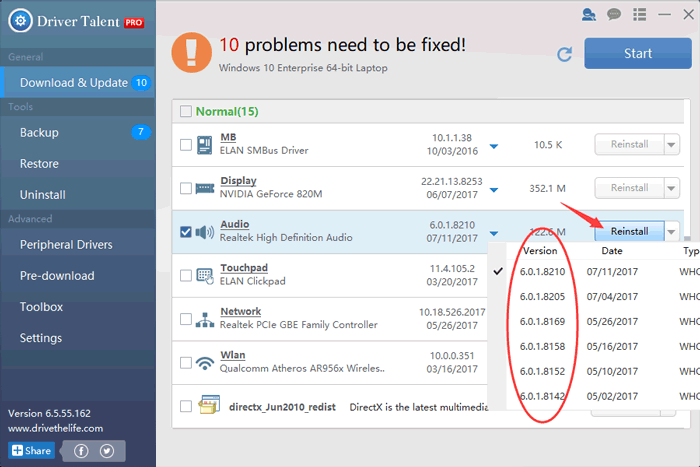Click the Display graphics card icon
700x467 pixels.
coord(205,188)
